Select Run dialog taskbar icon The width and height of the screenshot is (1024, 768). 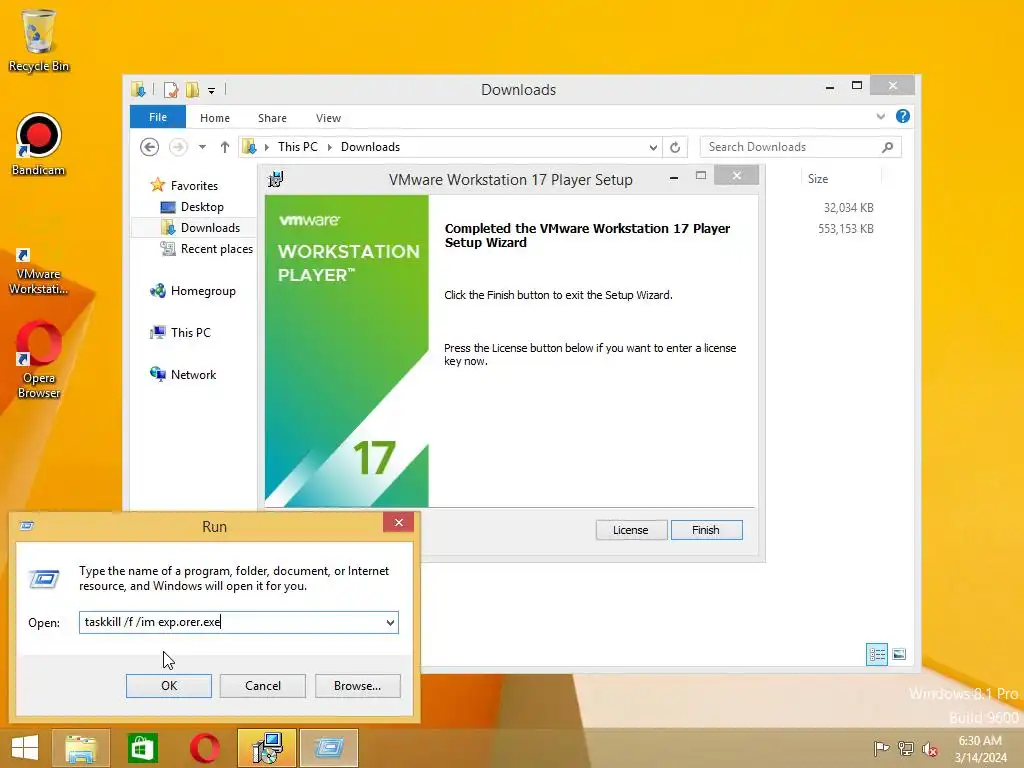(328, 748)
